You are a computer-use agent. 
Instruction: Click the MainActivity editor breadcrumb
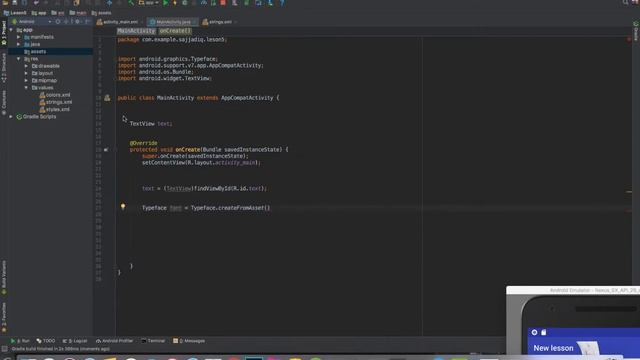(x=136, y=31)
